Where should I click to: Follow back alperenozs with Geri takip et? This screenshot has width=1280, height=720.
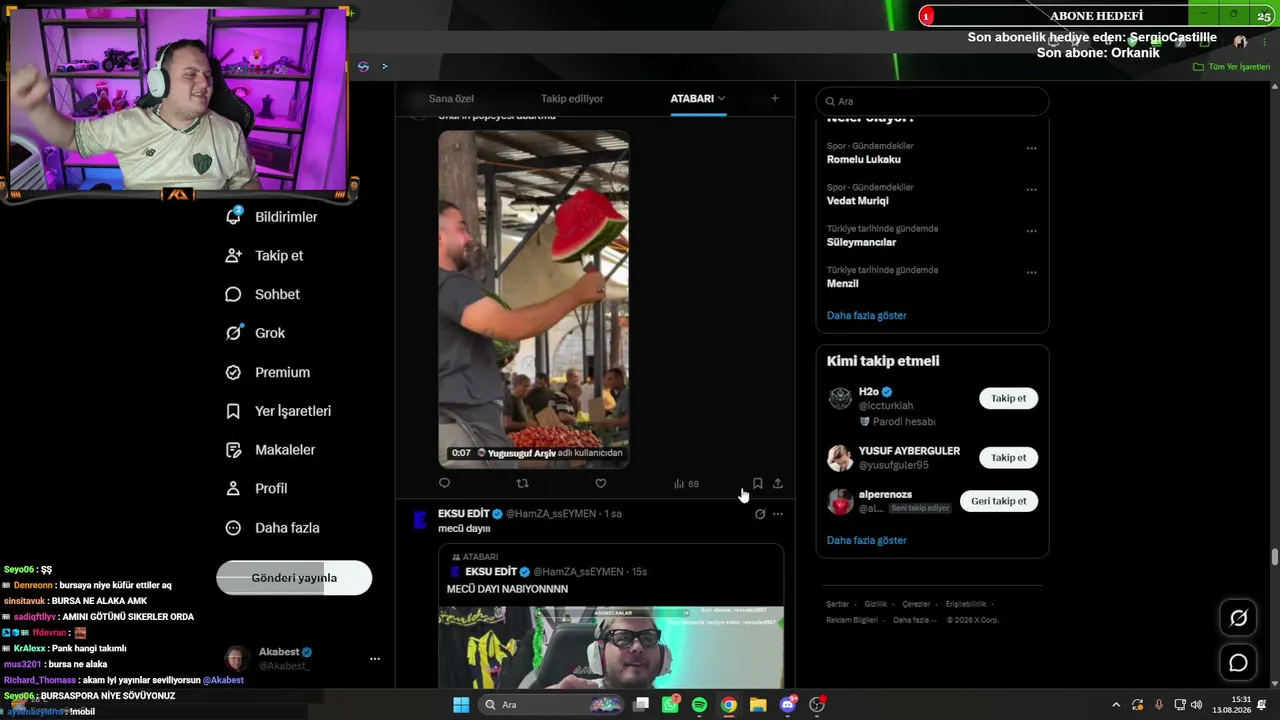pyautogui.click(x=999, y=501)
